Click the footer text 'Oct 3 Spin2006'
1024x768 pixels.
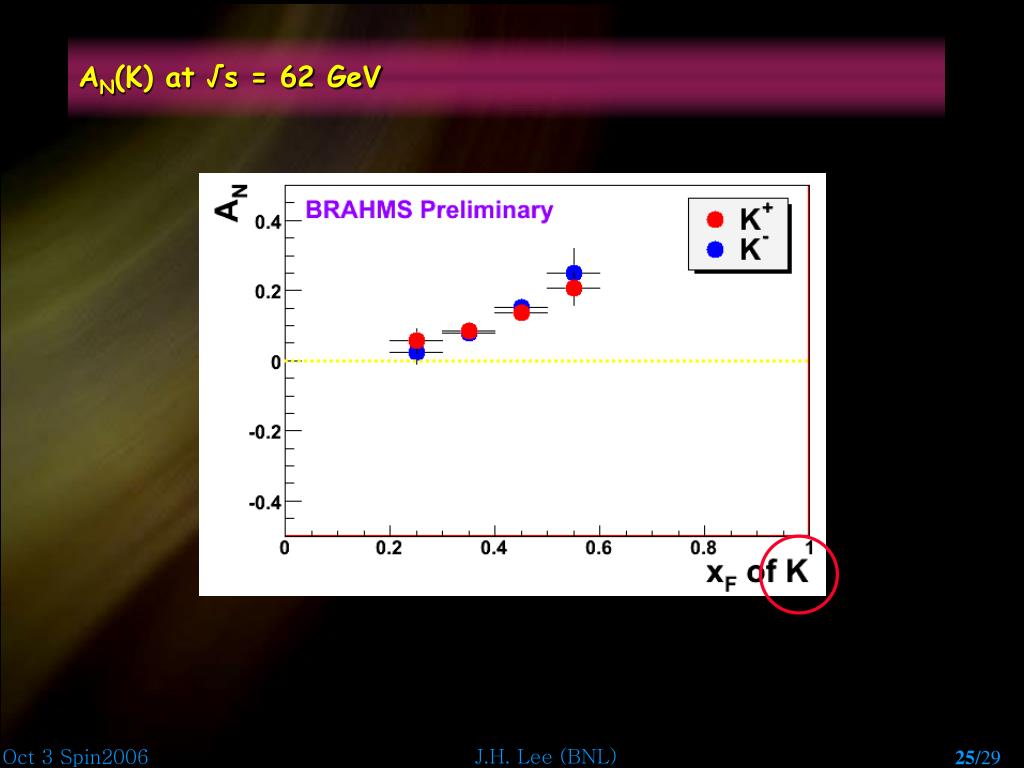(x=74, y=757)
